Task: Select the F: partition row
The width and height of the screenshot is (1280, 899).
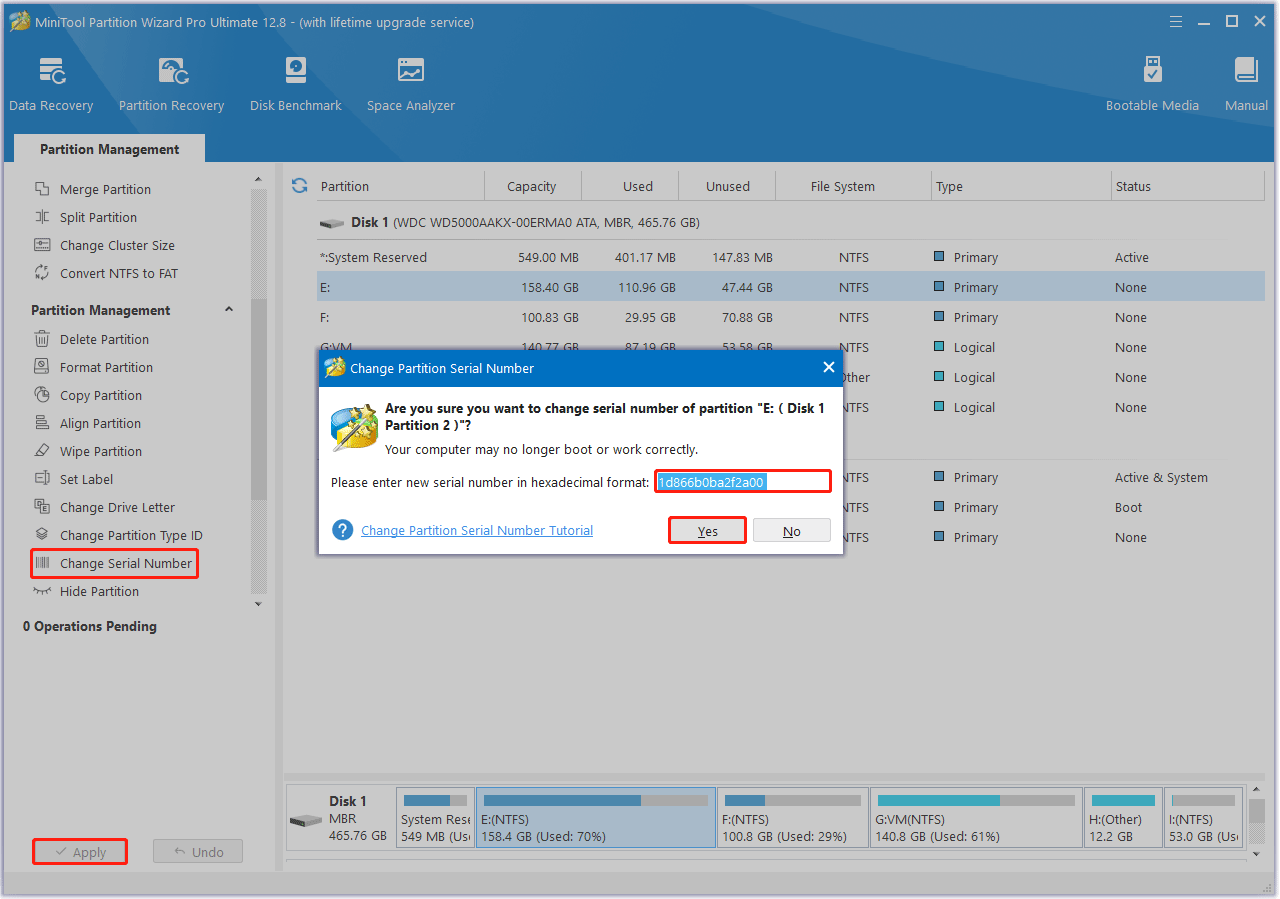Action: point(790,317)
